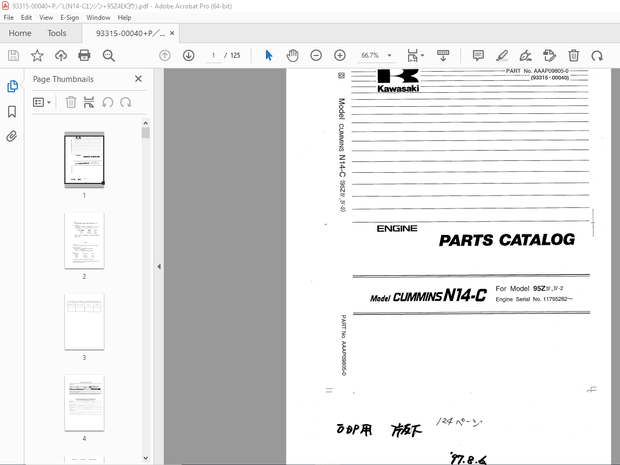Delete page using trash icon in main toolbar
Image resolution: width=620 pixels, height=465 pixels.
[x=574, y=55]
